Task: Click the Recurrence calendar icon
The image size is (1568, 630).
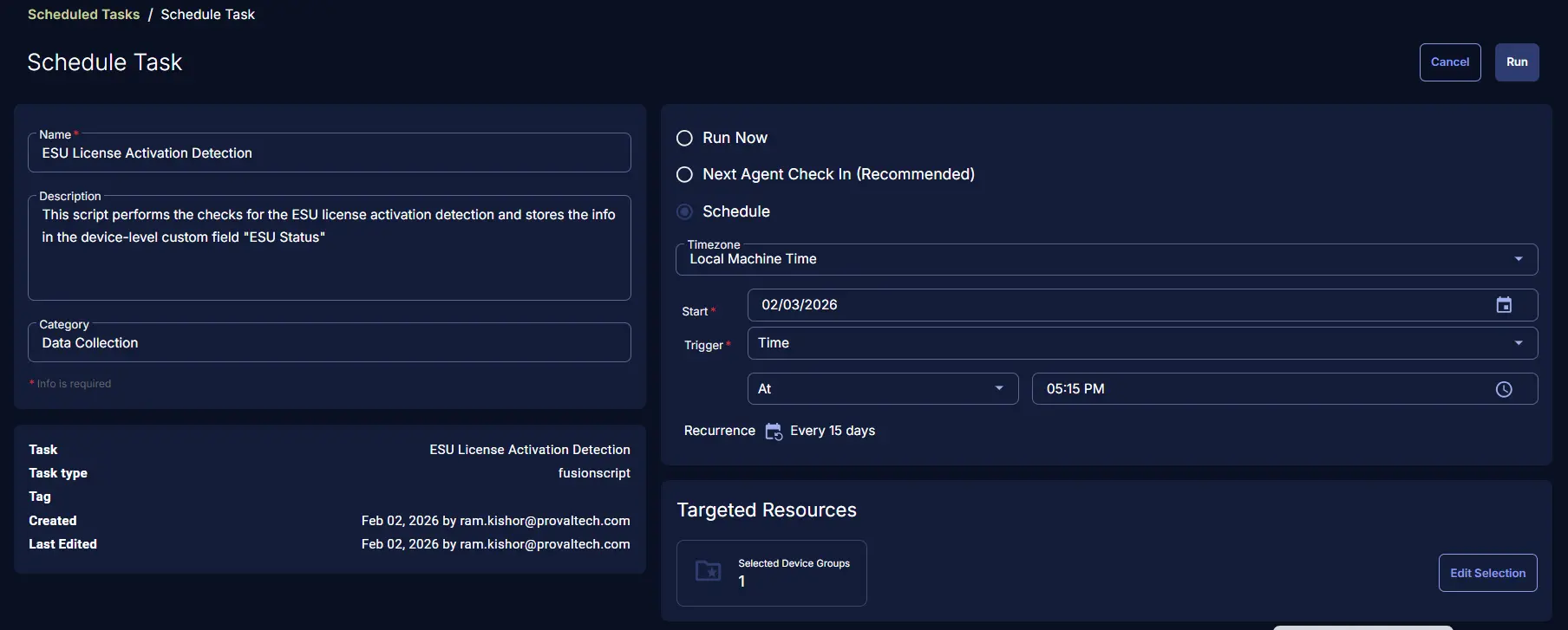Action: point(774,432)
